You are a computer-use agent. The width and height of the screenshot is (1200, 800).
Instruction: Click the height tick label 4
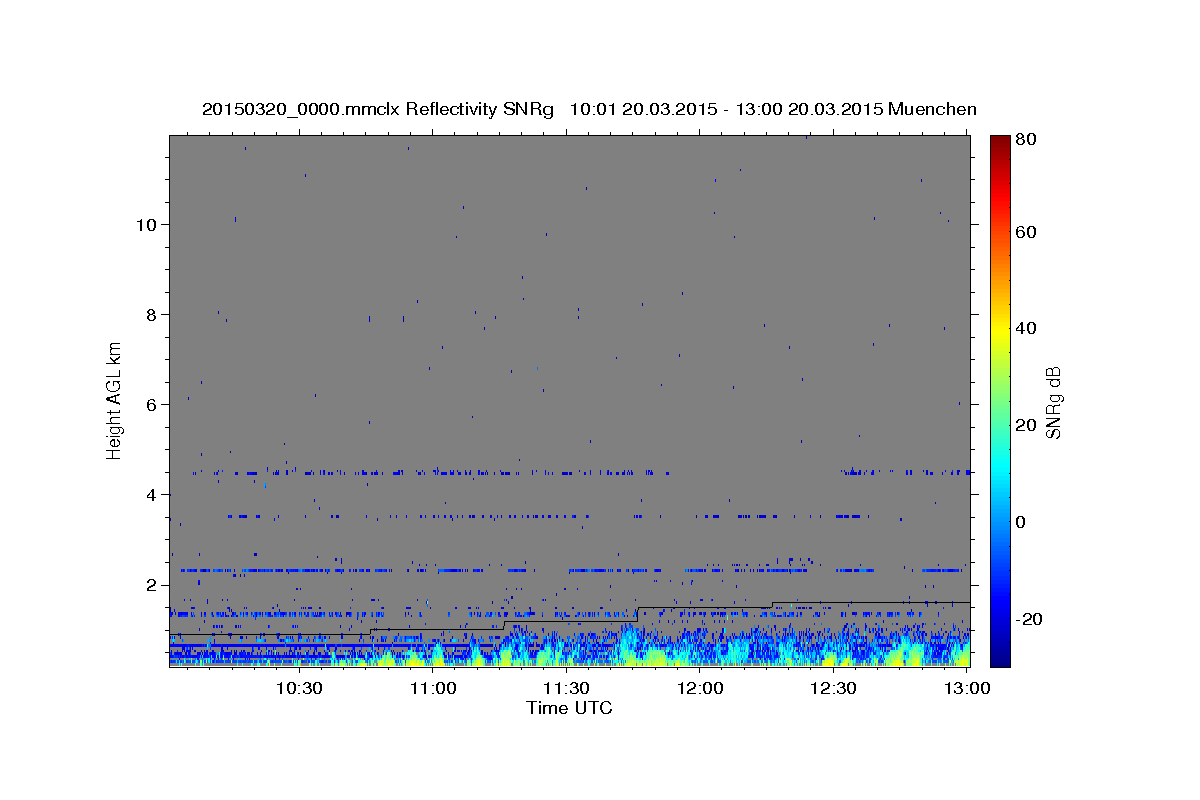point(150,494)
